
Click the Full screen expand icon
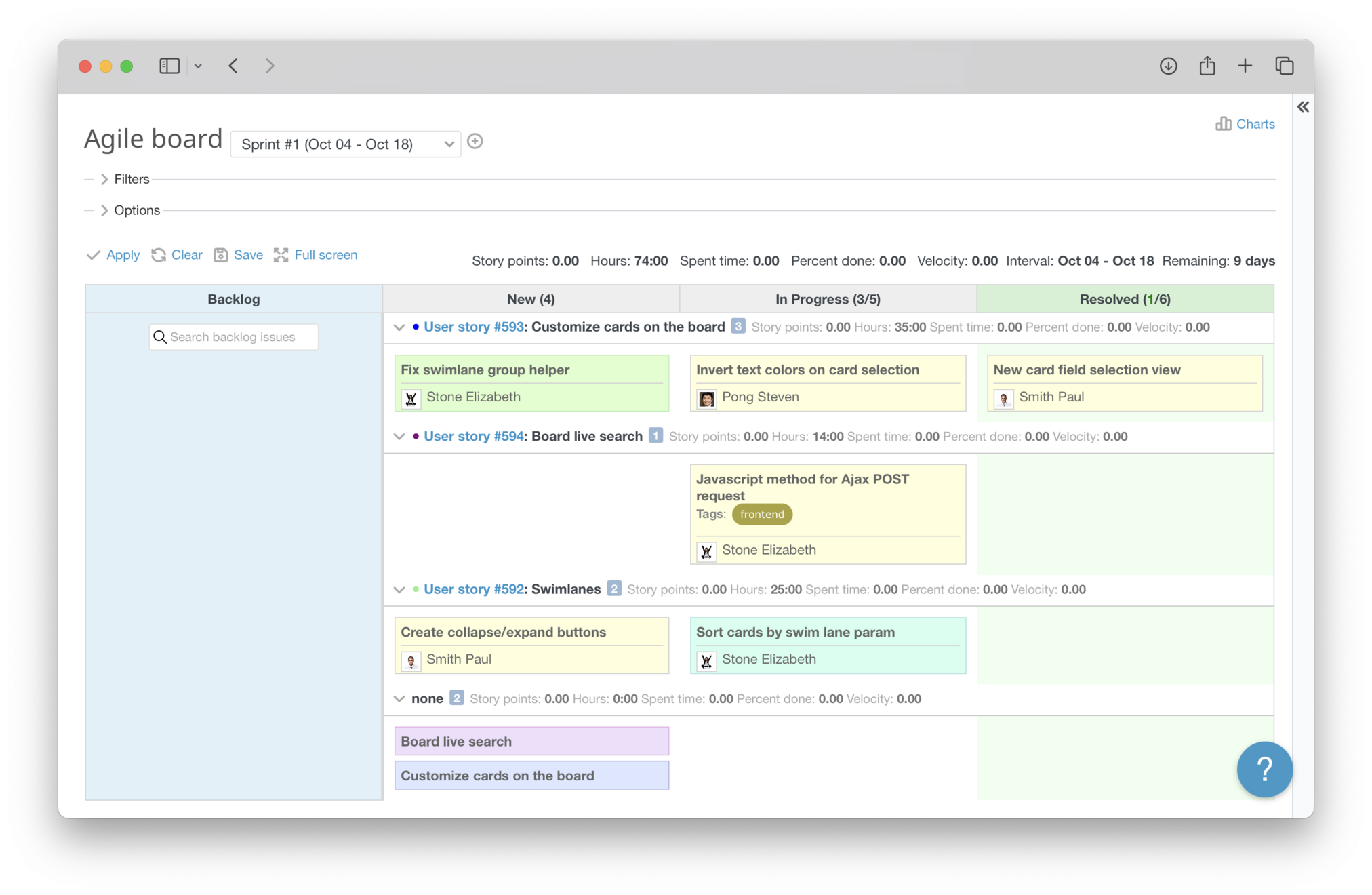click(x=281, y=255)
